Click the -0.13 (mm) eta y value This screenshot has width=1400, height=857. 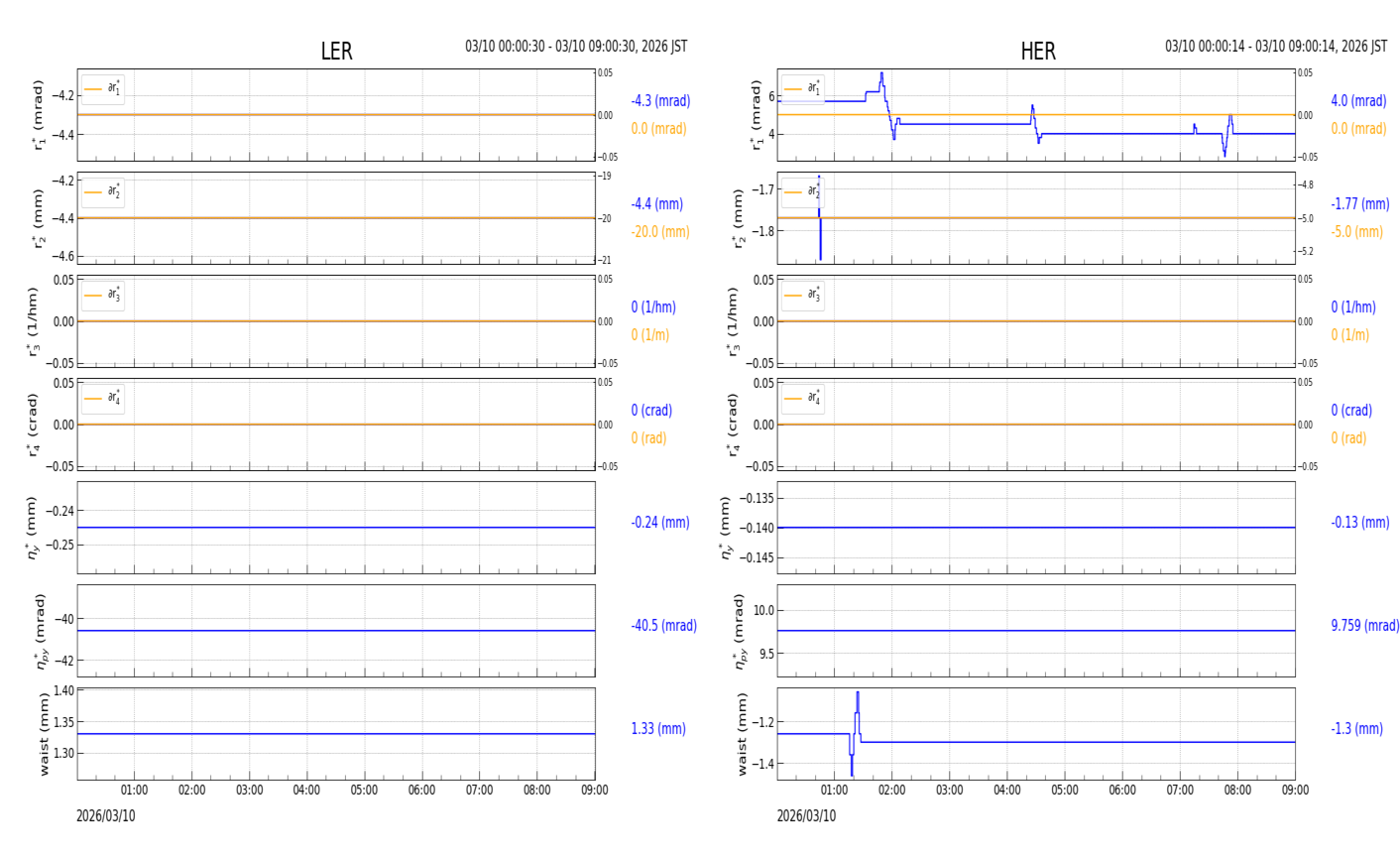1360,523
